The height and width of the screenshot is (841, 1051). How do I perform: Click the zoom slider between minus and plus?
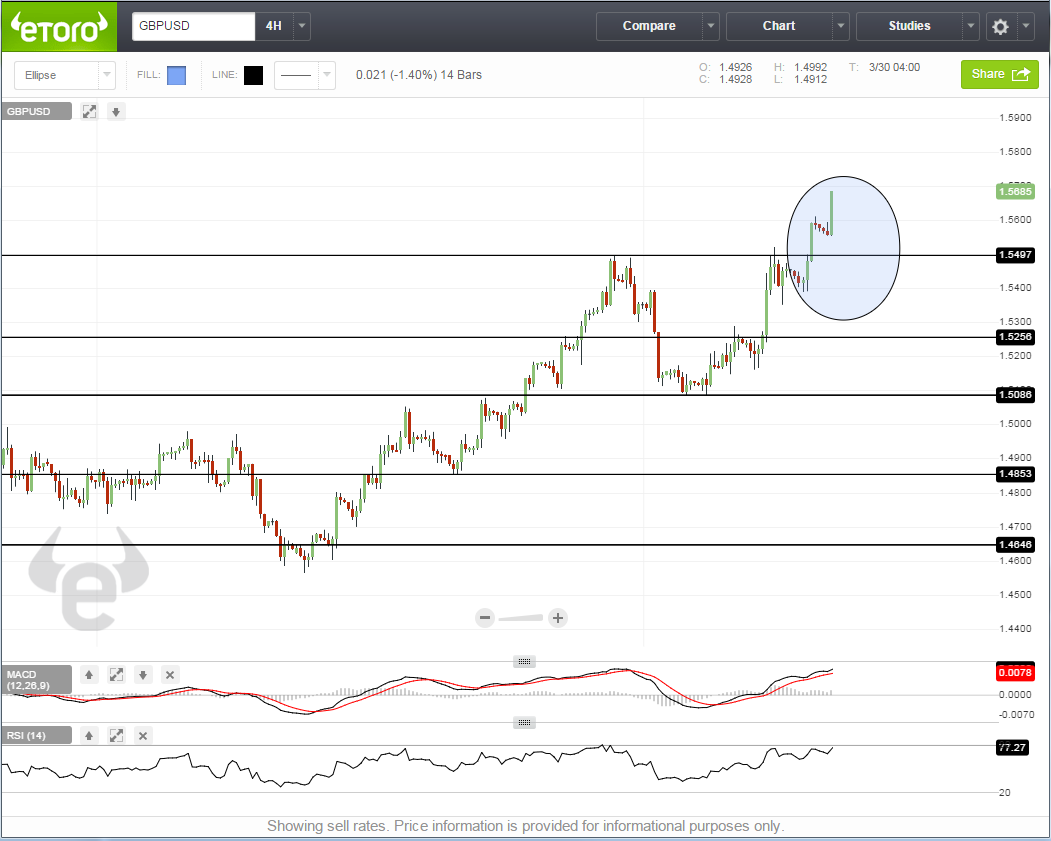pyautogui.click(x=521, y=617)
